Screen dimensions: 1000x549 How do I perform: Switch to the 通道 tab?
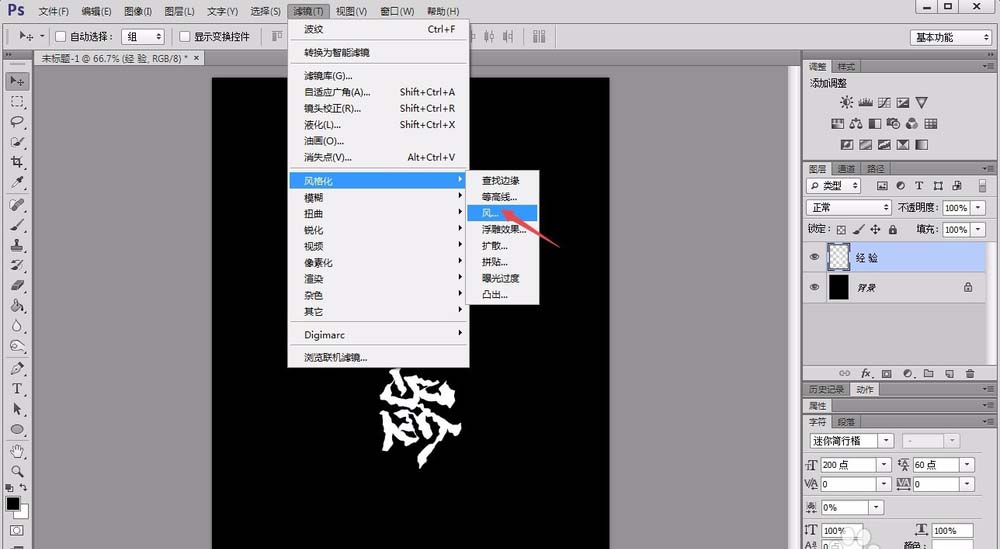click(x=846, y=169)
